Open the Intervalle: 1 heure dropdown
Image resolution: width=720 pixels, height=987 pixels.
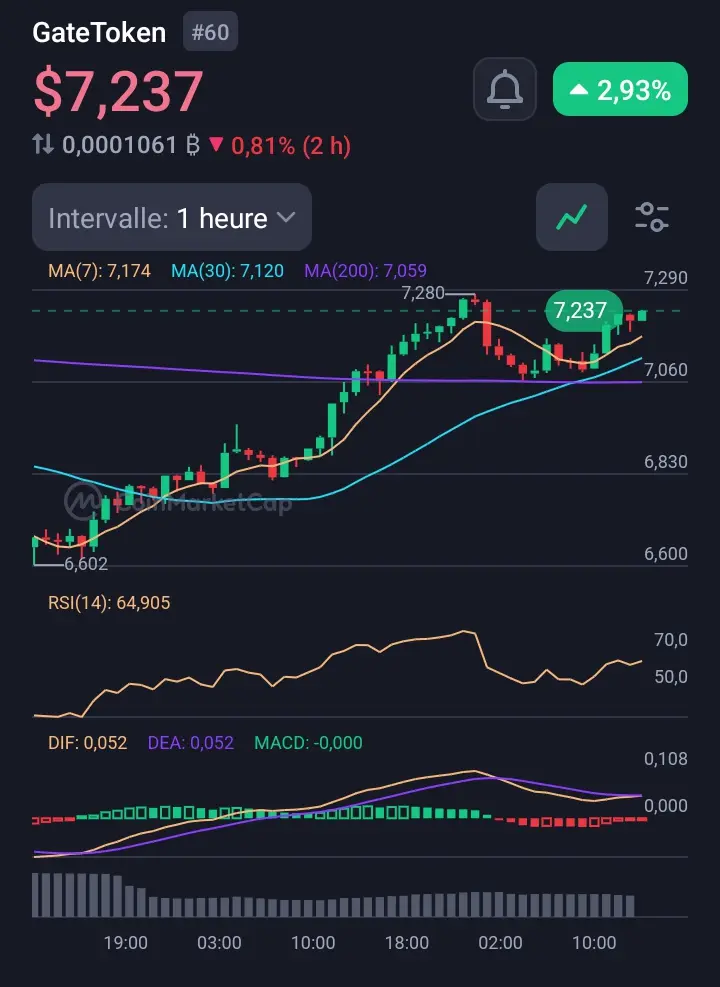(x=172, y=218)
